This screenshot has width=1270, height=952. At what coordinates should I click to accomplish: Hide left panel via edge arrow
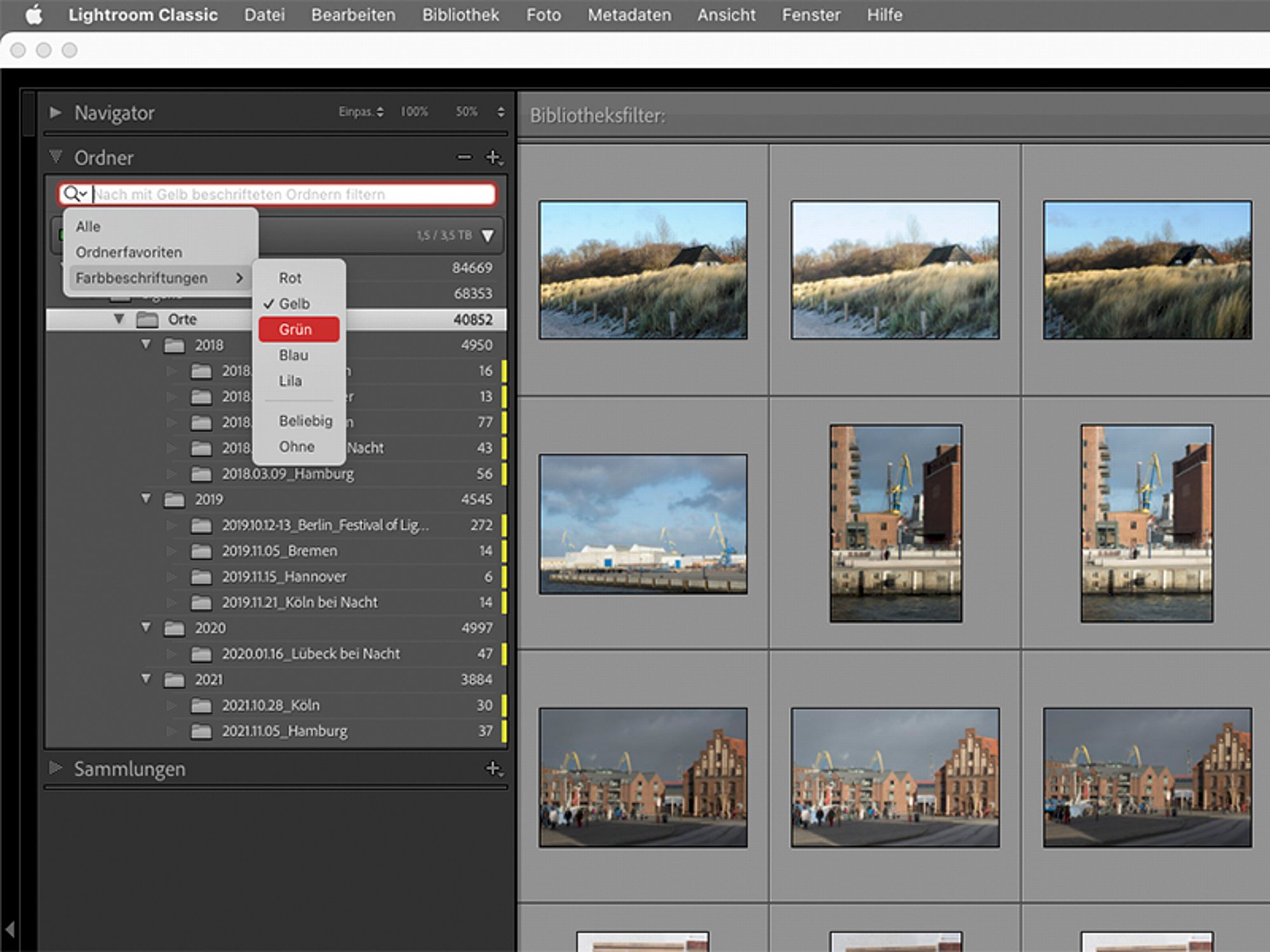click(x=10, y=929)
